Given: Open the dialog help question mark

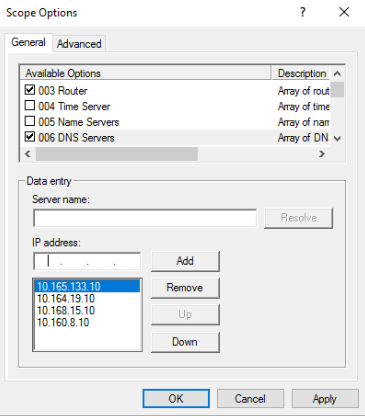Looking at the screenshot, I should [x=302, y=13].
